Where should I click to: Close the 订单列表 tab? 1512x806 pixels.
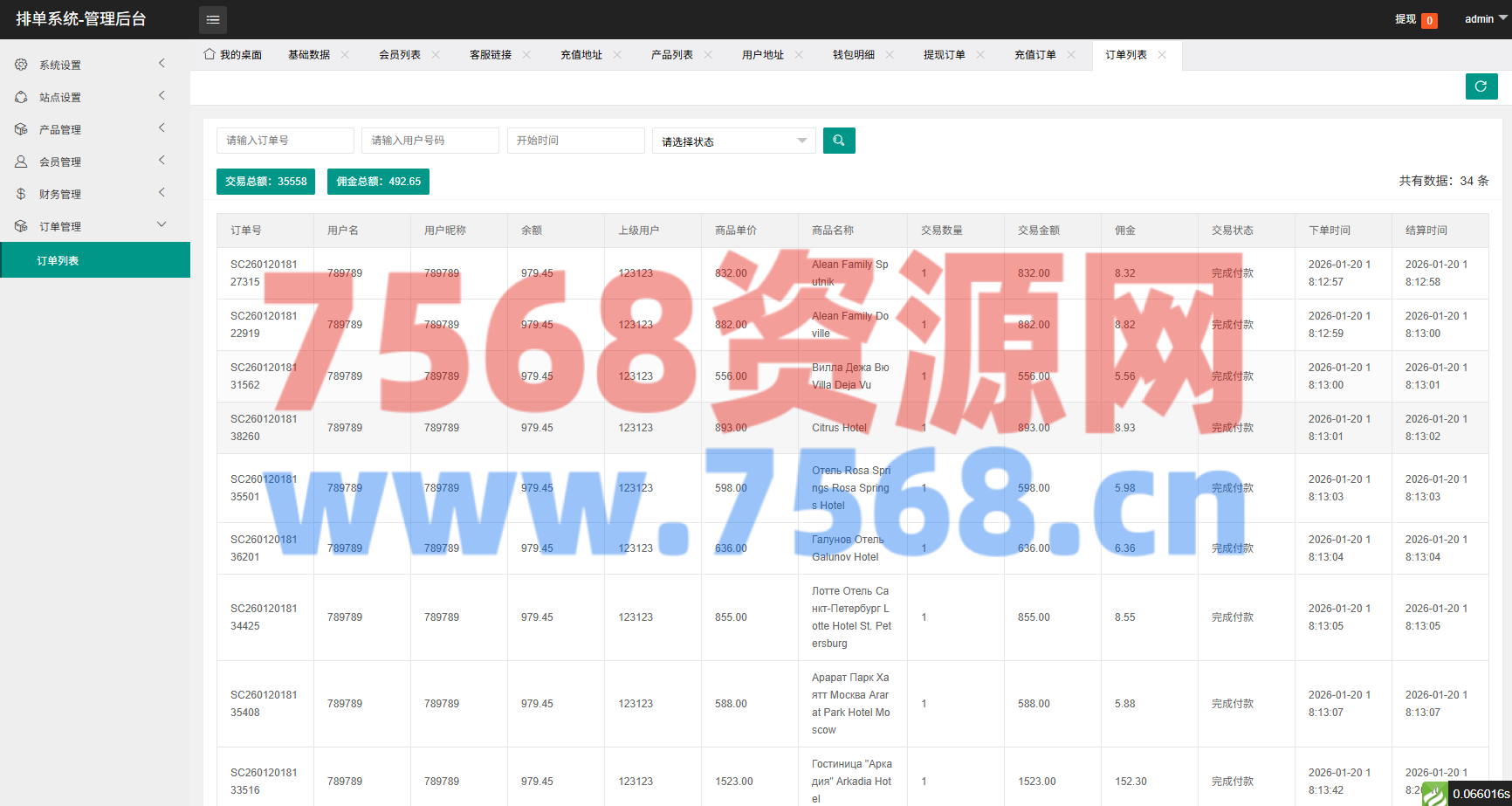pos(1162,54)
